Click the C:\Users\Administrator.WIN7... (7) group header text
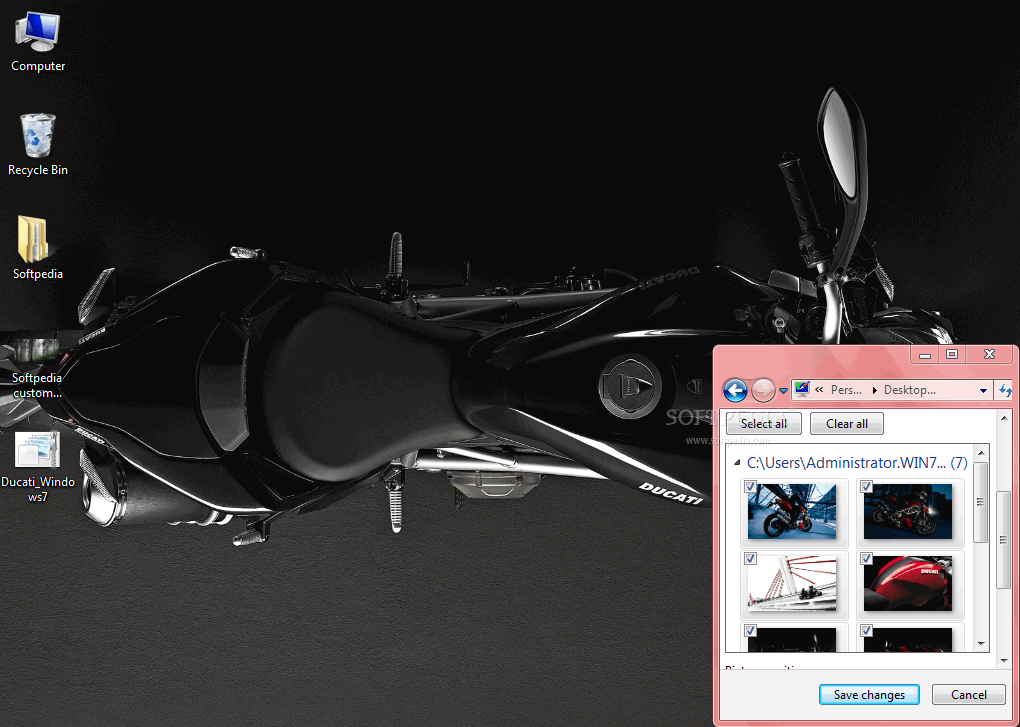Viewport: 1020px width, 727px height. click(857, 463)
